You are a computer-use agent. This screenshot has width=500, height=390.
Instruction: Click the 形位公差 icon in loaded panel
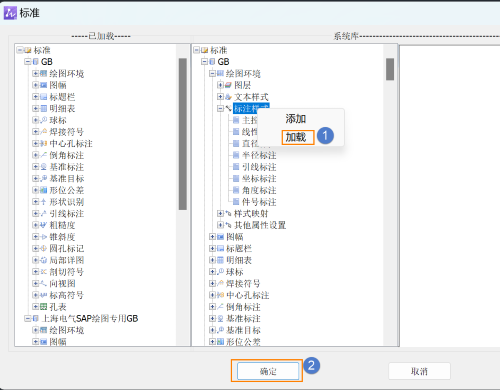point(44,190)
